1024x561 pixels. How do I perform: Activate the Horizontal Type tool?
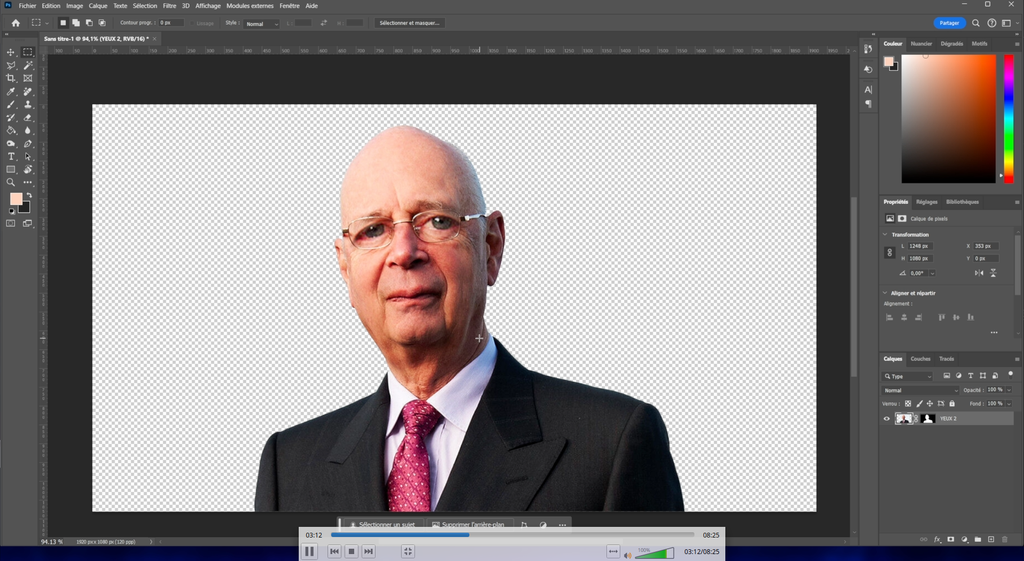[11, 156]
